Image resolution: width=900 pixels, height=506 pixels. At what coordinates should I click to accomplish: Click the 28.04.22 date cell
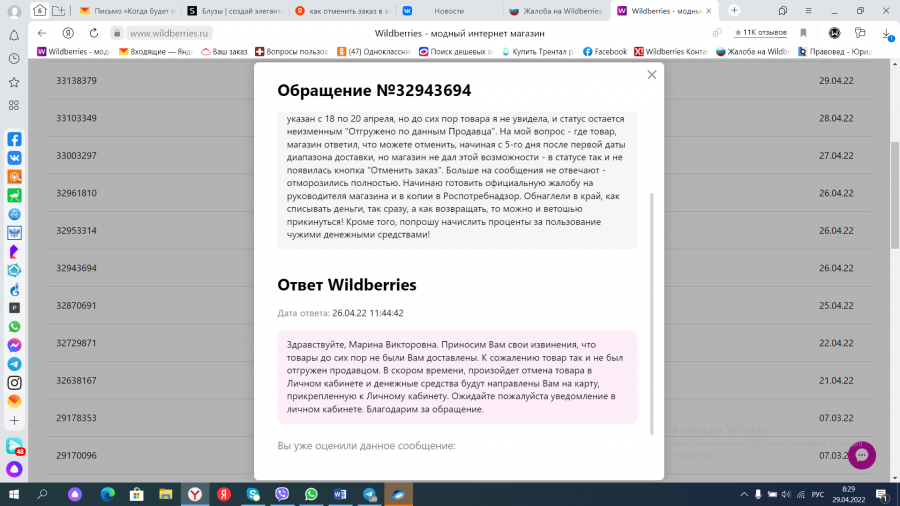point(836,118)
